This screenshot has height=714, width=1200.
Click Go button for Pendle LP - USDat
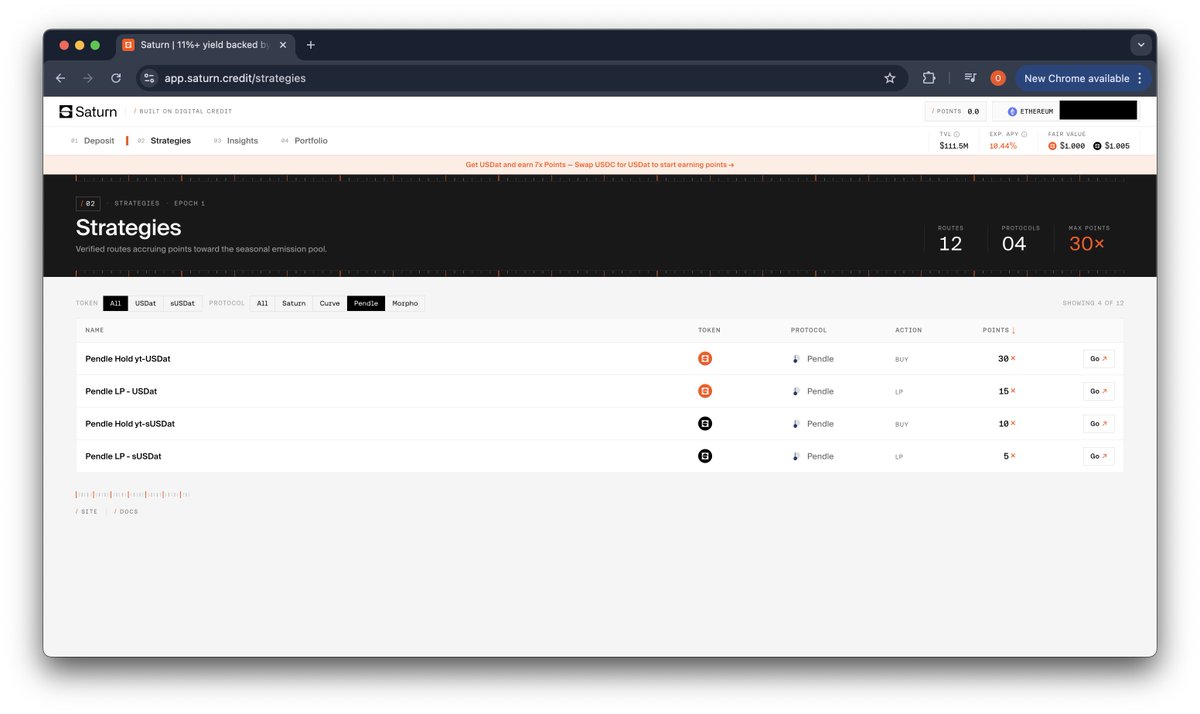1098,391
